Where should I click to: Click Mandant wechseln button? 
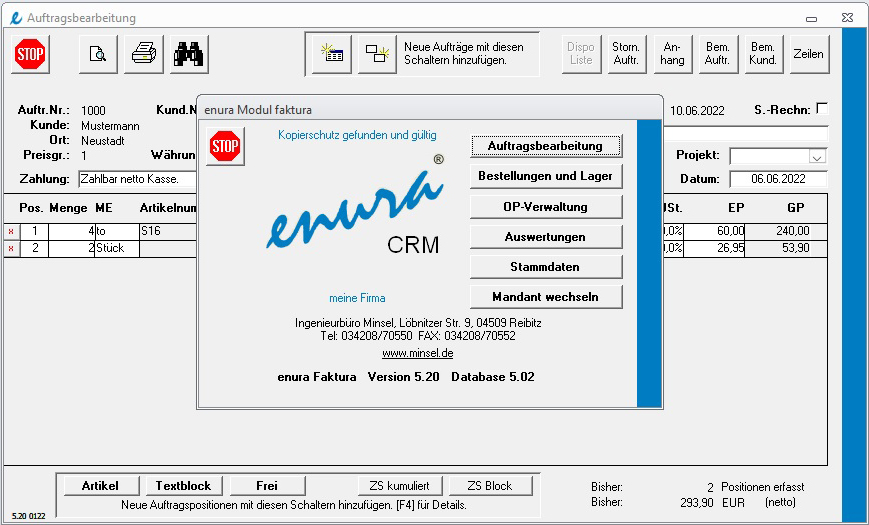coord(546,297)
